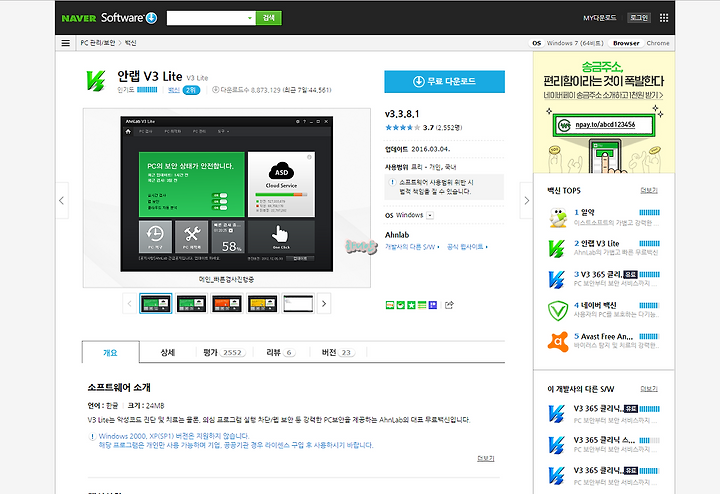Open 개발사의 다른 S/W link
The image size is (720, 494).
412,247
